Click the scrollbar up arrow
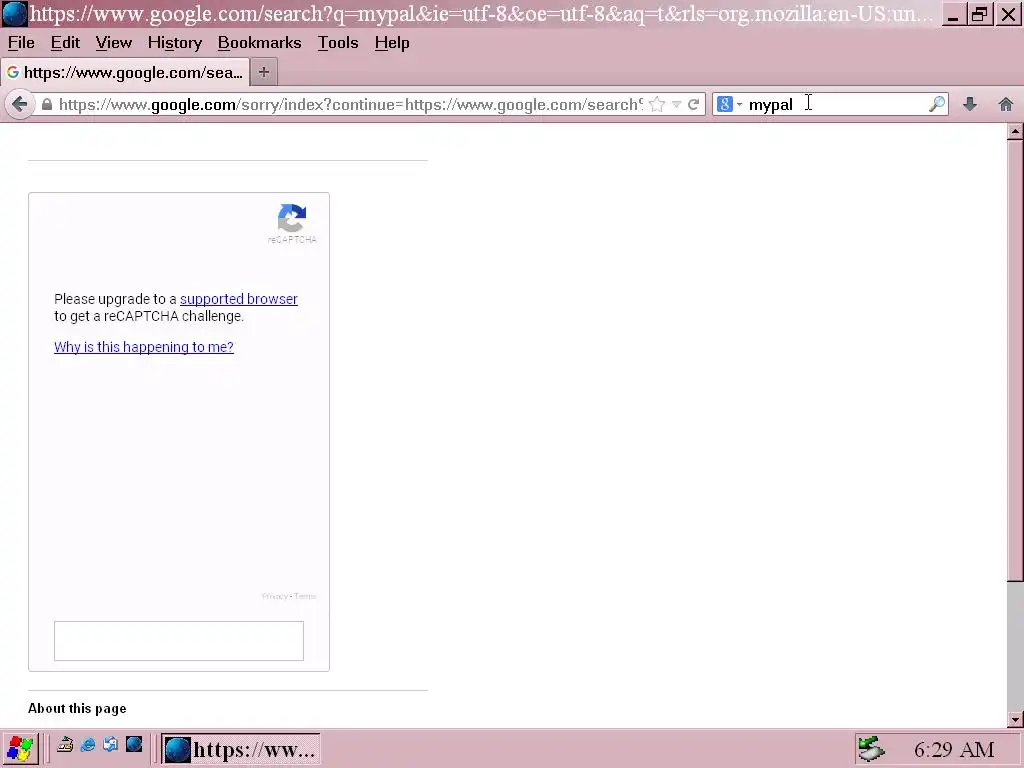 click(1015, 131)
